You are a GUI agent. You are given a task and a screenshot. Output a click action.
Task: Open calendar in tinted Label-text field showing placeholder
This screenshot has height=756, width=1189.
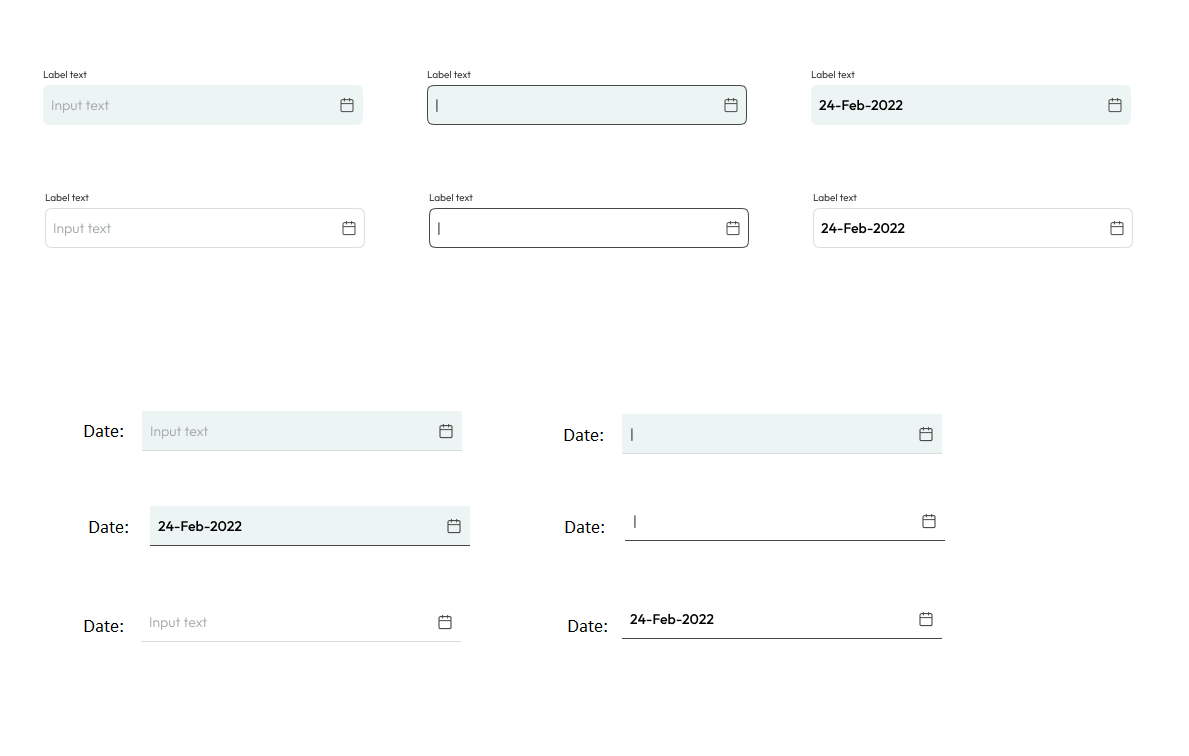(x=347, y=105)
